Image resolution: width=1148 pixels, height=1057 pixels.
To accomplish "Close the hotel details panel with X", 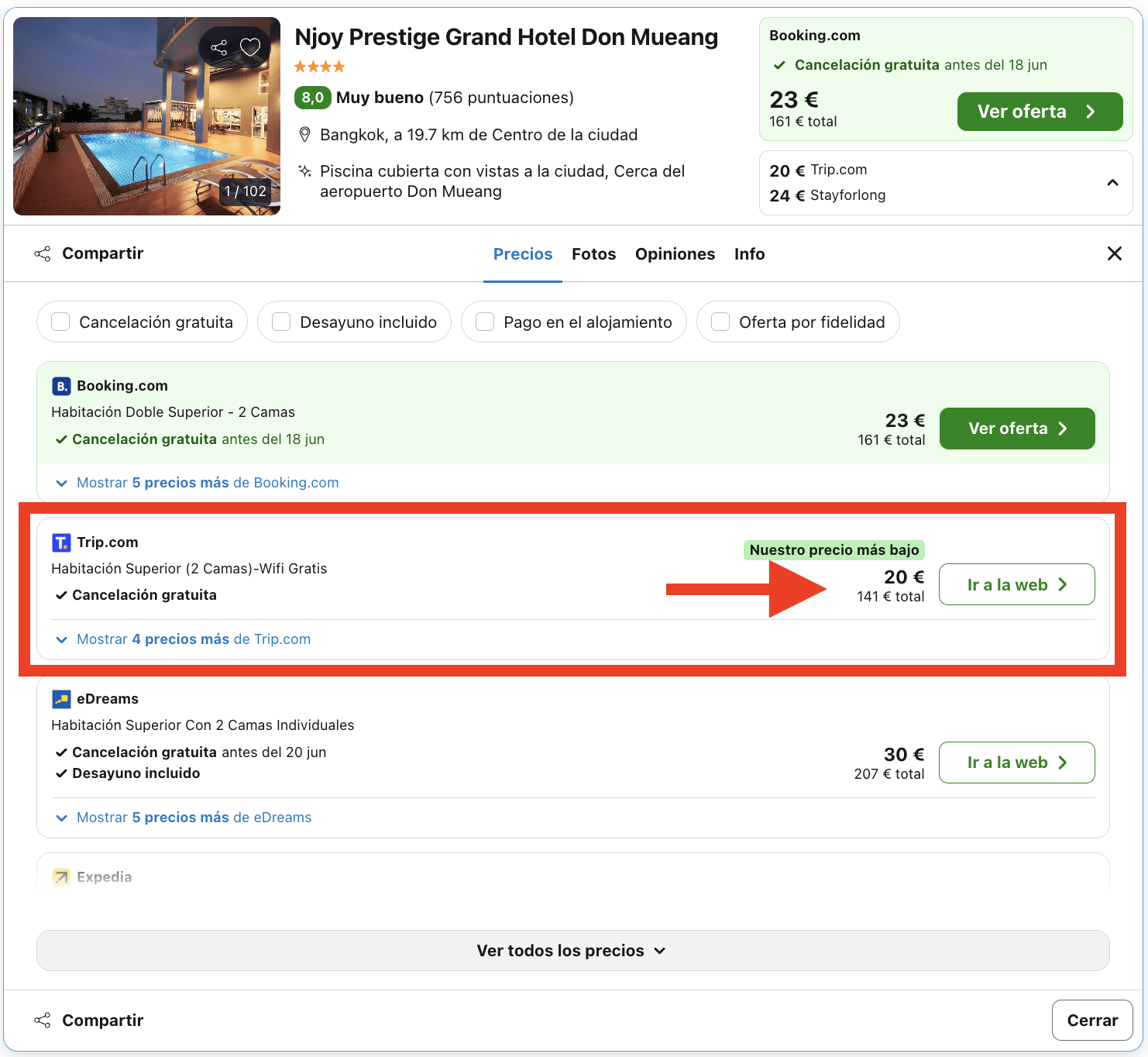I will [x=1114, y=253].
